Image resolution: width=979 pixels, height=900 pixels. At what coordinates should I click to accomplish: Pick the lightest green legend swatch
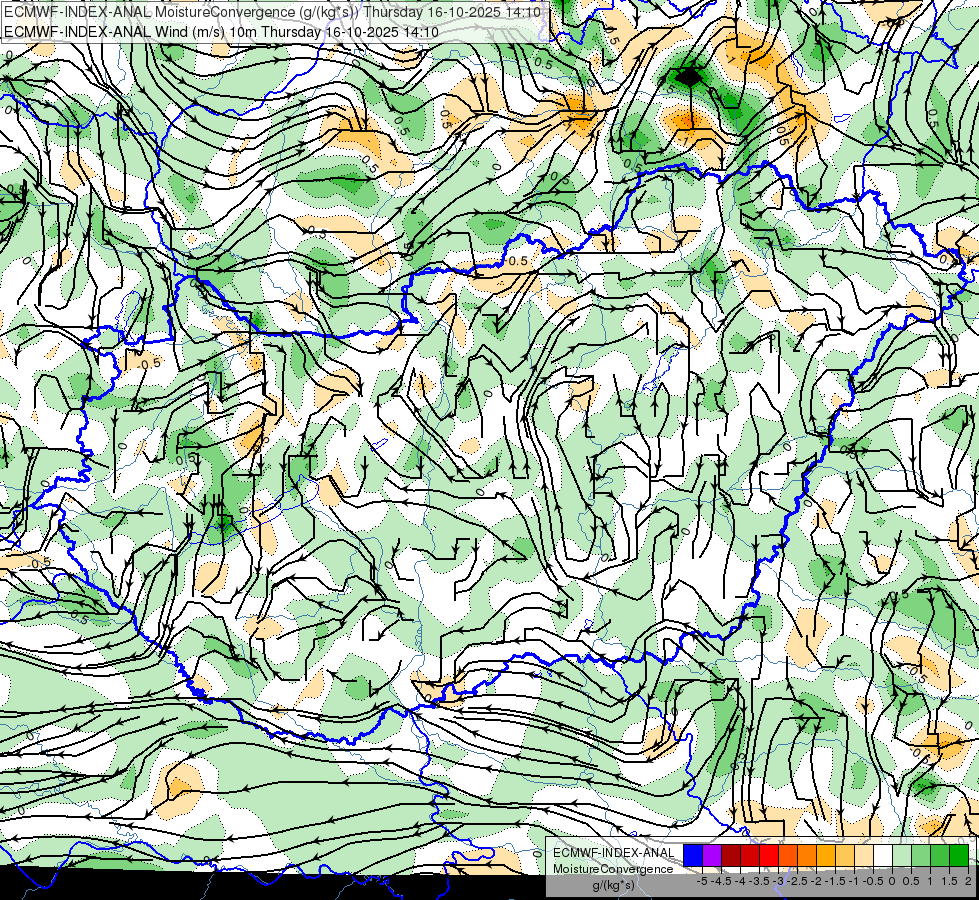point(902,855)
